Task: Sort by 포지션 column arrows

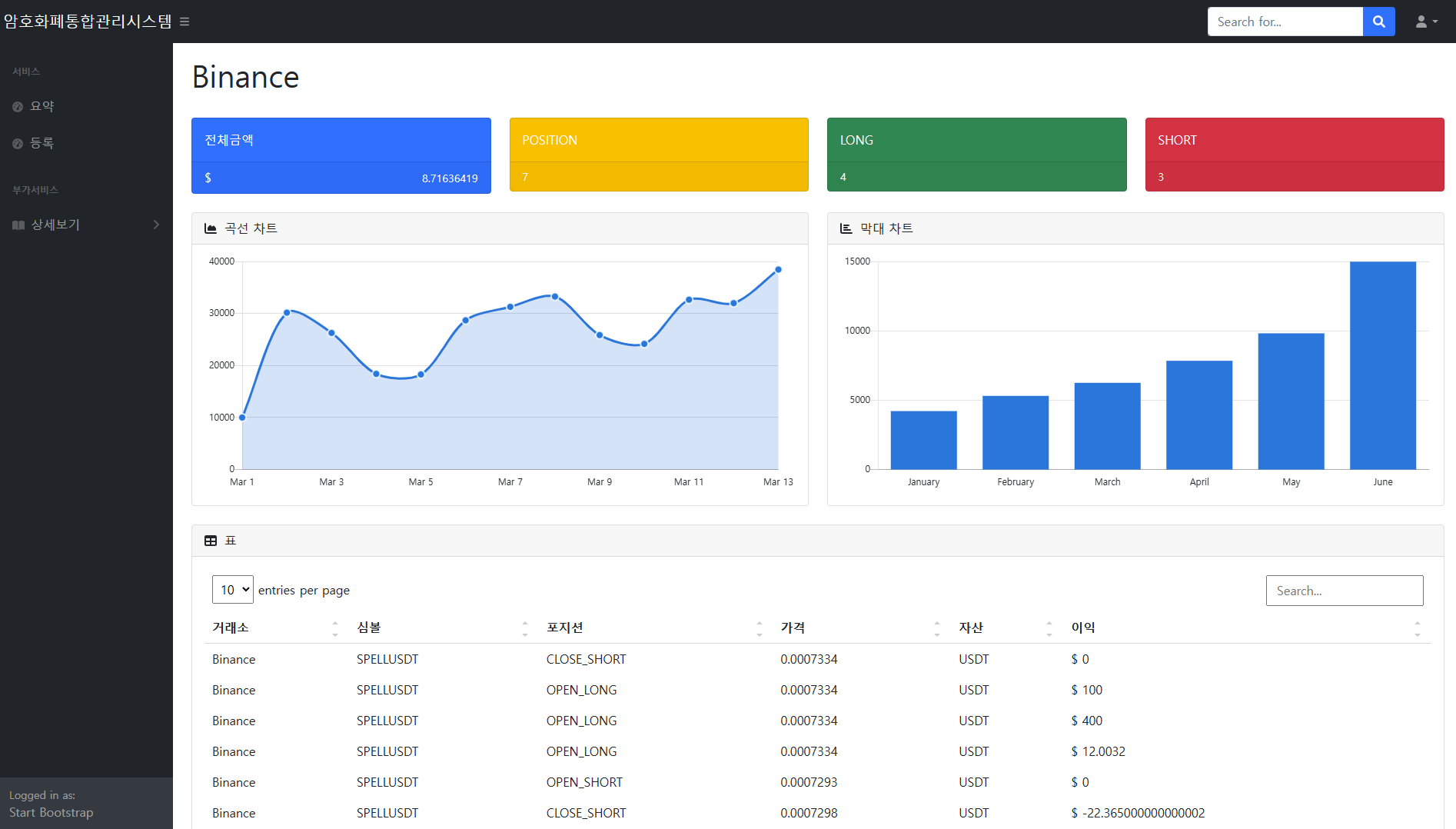Action: [760, 628]
